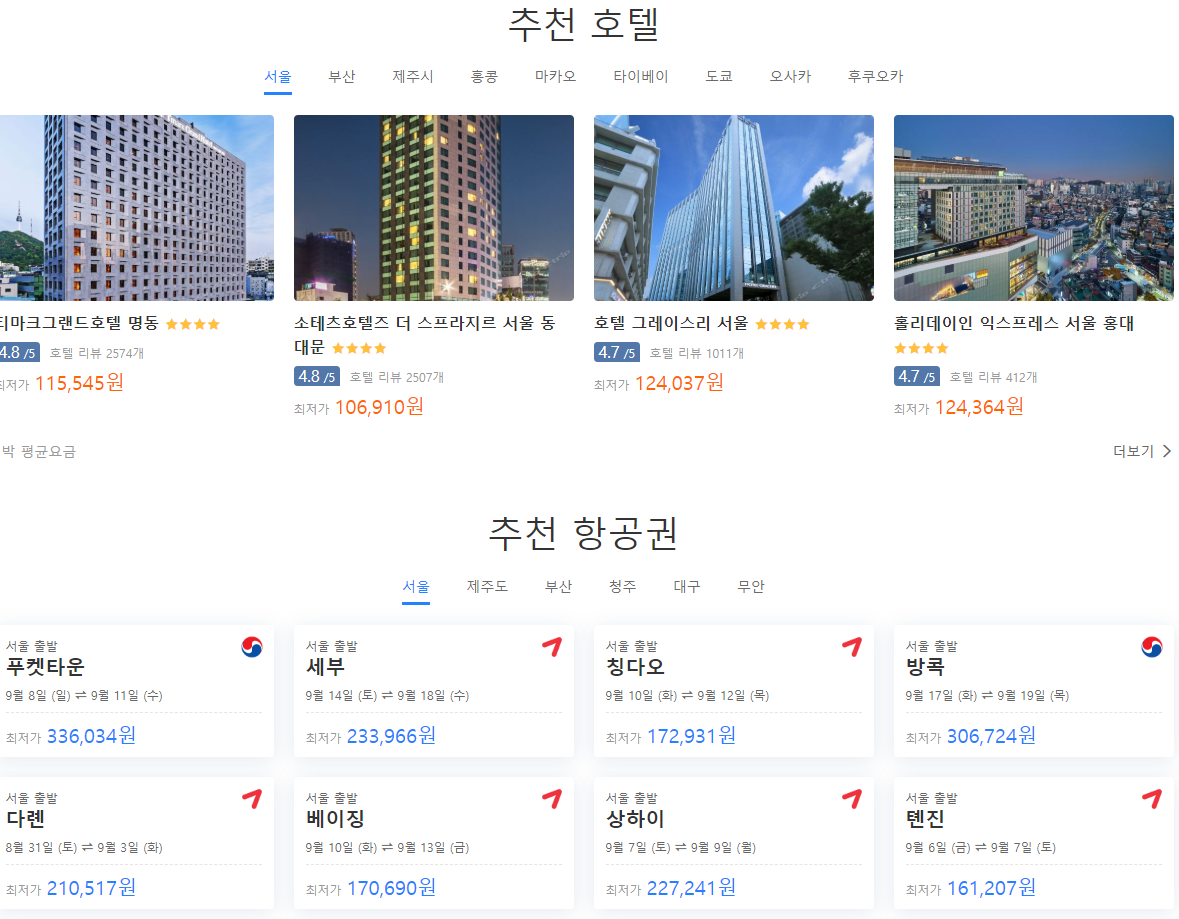The width and height of the screenshot is (1179, 919).
Task: Click the chevron arrow next to 더보기
Action: click(x=1167, y=451)
